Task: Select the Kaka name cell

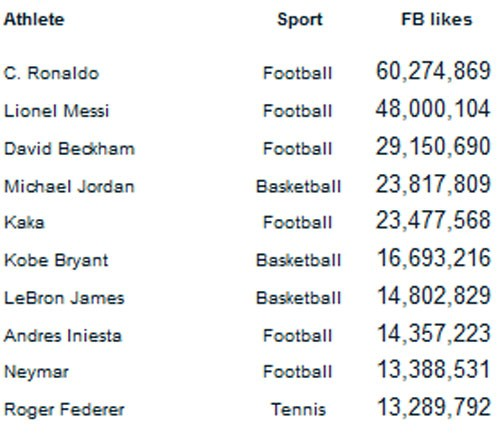Action: tap(24, 222)
